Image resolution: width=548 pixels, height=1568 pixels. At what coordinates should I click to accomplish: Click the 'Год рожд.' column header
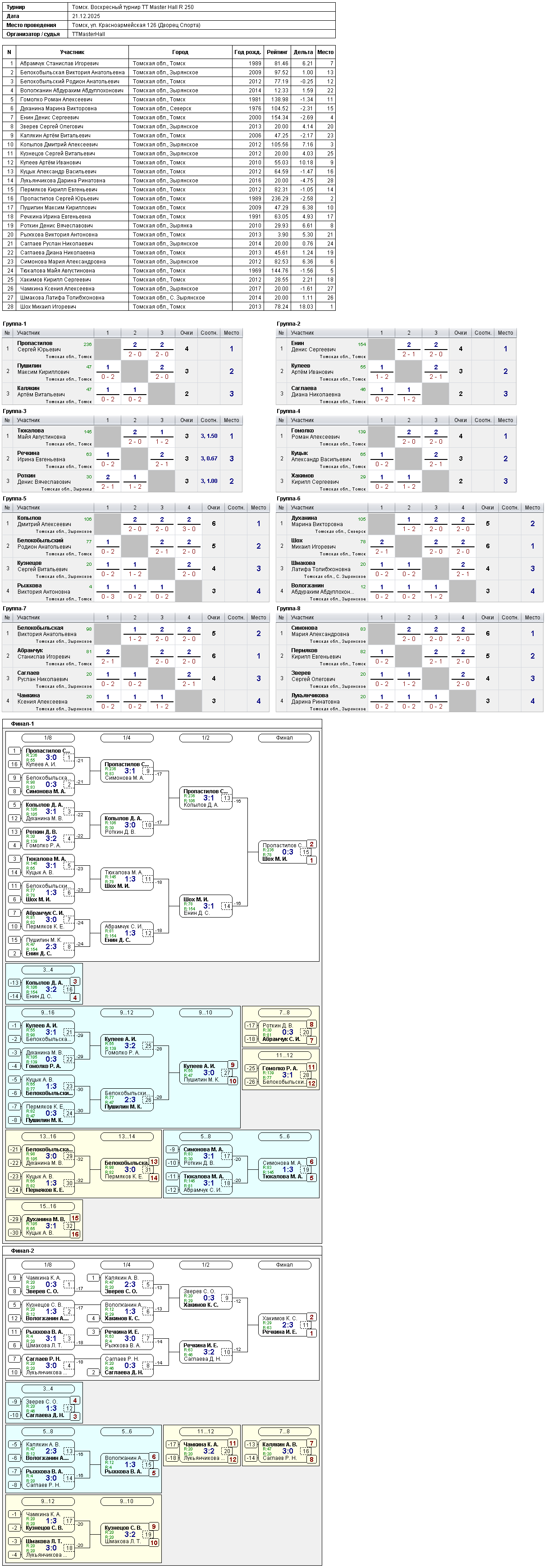click(247, 52)
